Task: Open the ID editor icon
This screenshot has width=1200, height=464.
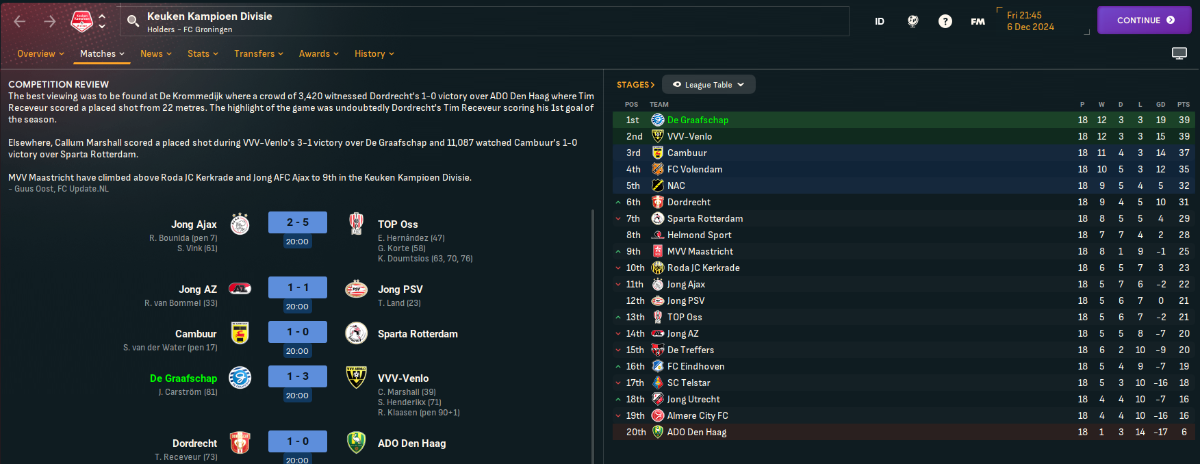Action: [880, 21]
